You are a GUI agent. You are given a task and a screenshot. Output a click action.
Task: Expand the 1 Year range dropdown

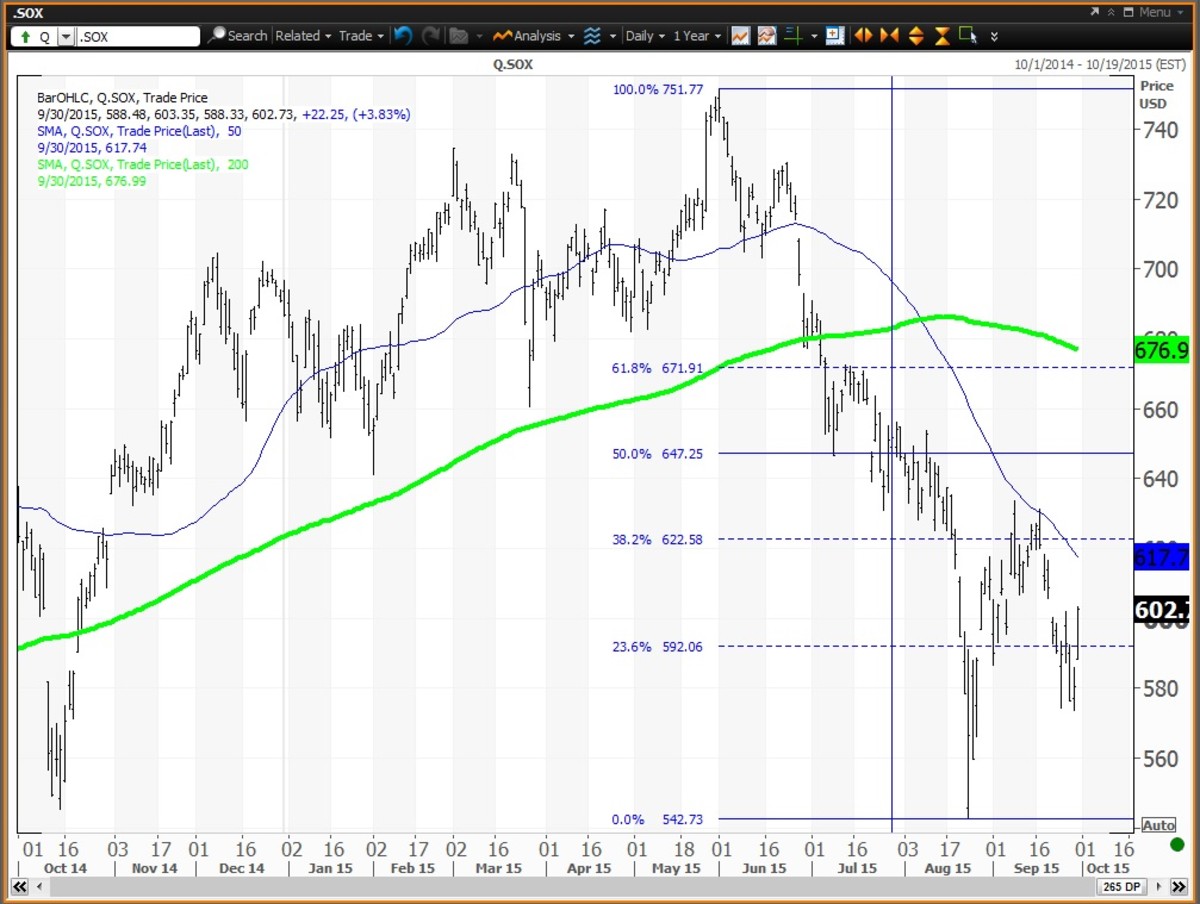click(697, 36)
